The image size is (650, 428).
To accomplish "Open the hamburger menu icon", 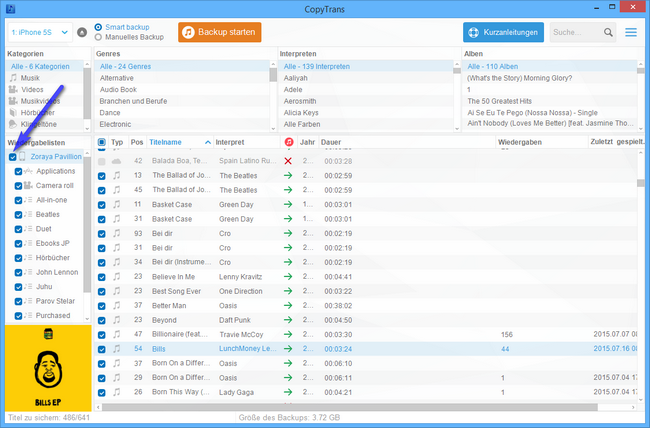I will [x=631, y=33].
